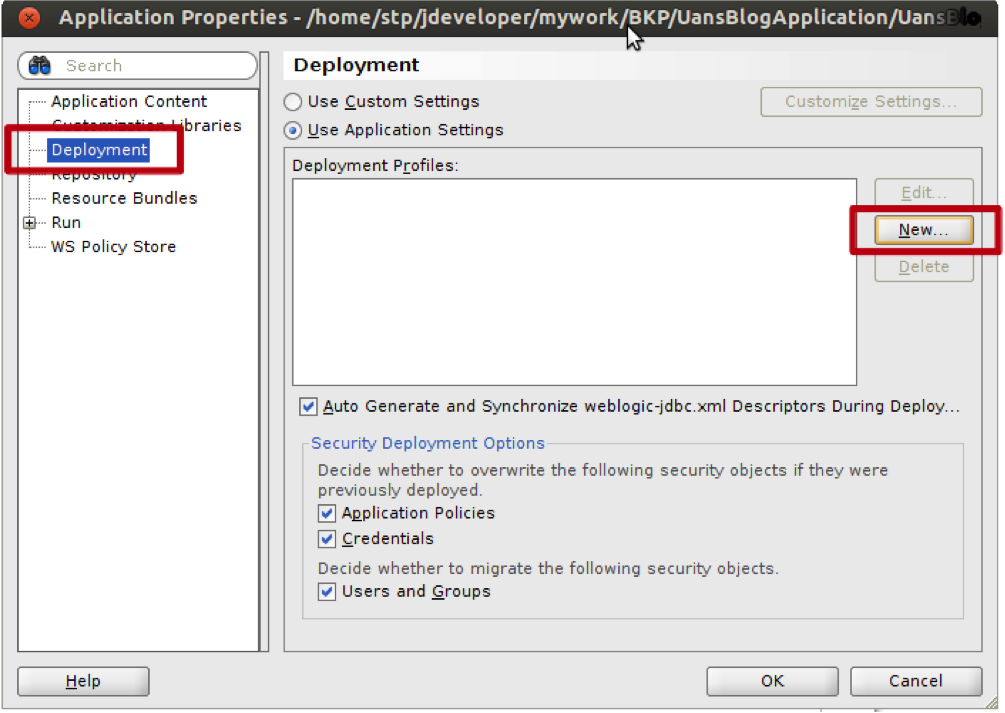Click the binoculars search icon

point(40,65)
